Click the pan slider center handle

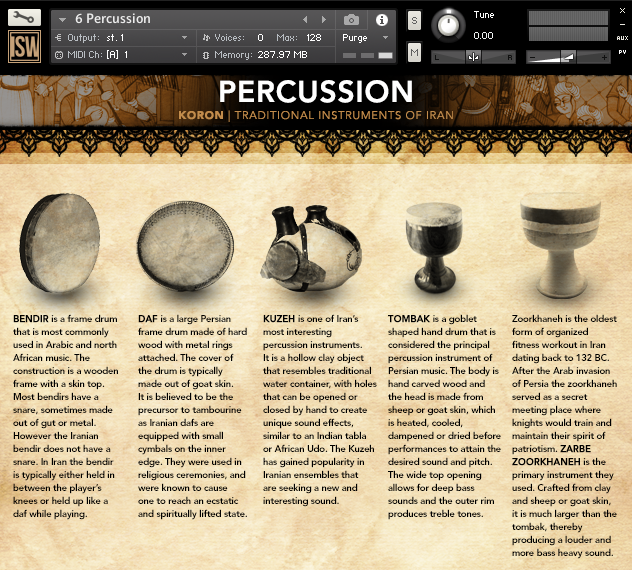point(473,57)
